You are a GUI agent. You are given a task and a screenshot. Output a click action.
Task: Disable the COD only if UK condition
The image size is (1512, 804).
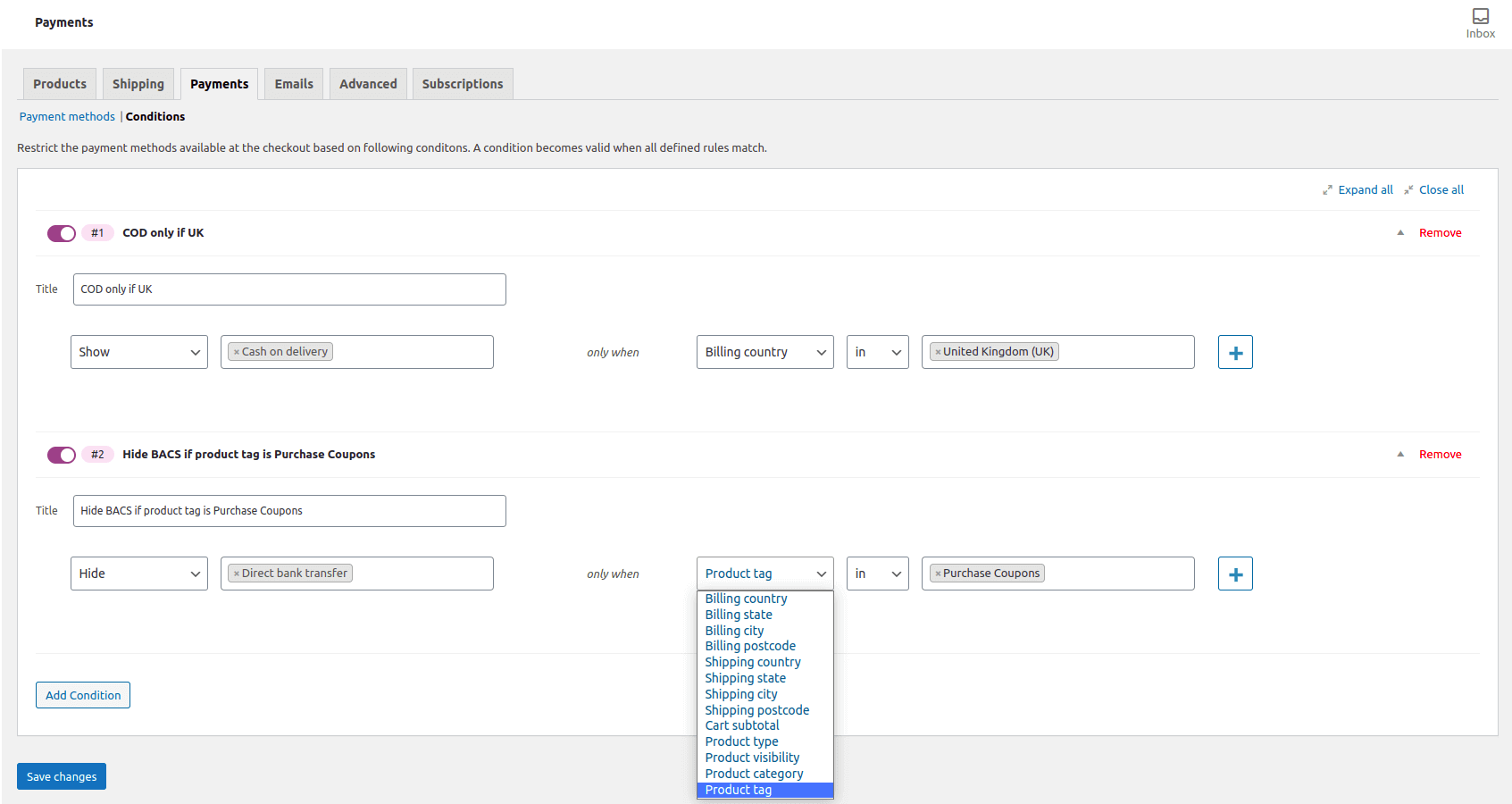pyautogui.click(x=61, y=232)
